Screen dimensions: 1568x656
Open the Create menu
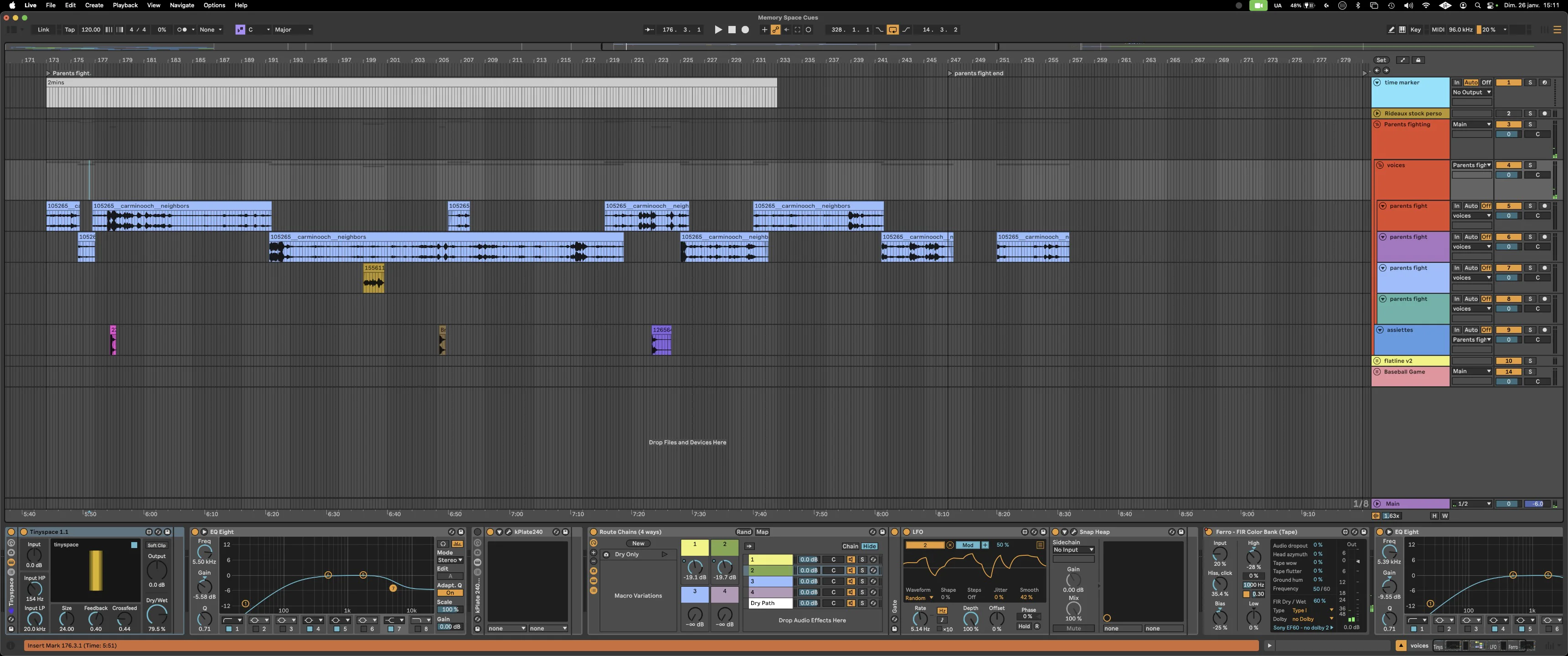coord(94,5)
